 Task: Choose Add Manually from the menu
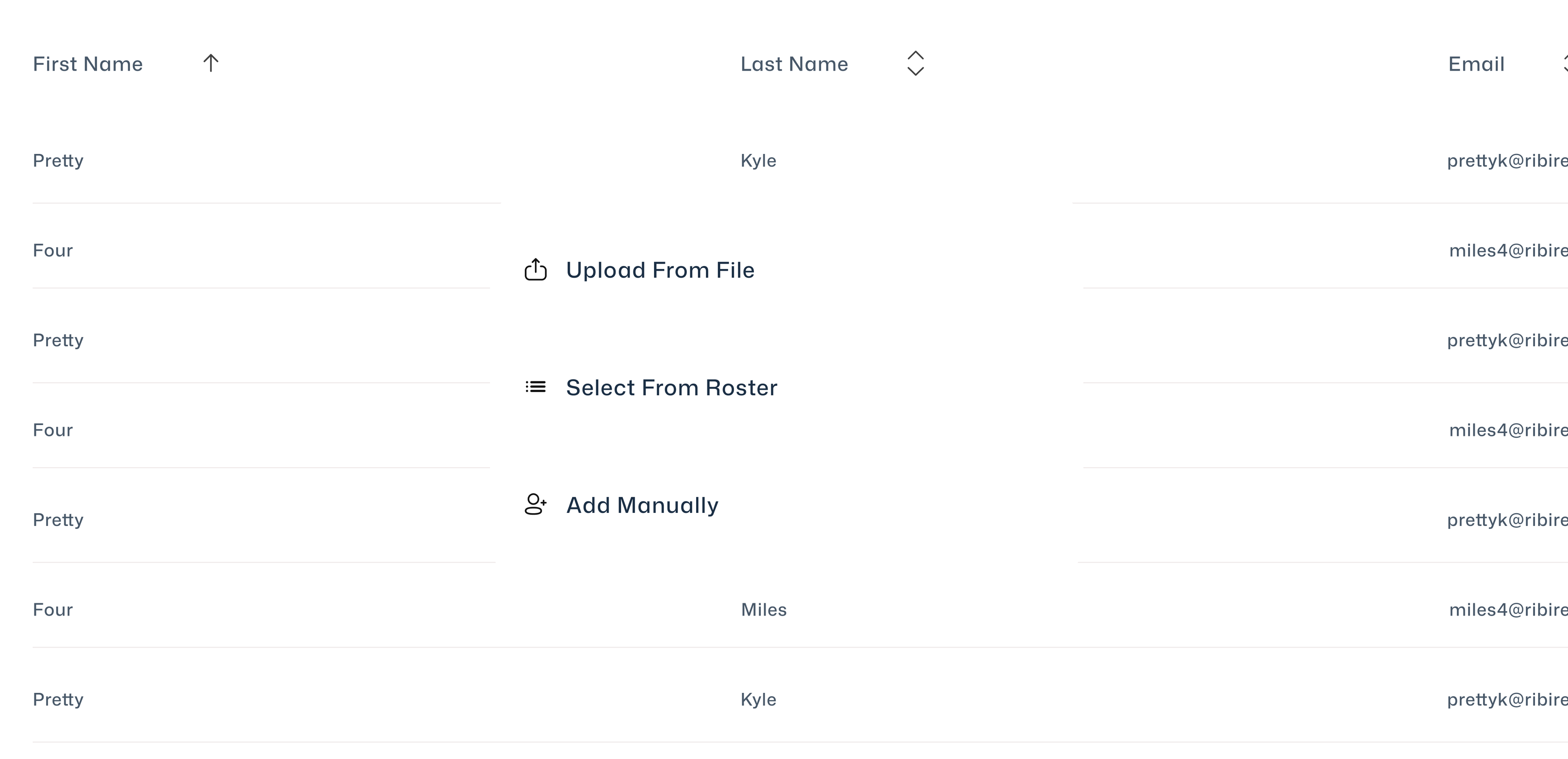(x=643, y=505)
